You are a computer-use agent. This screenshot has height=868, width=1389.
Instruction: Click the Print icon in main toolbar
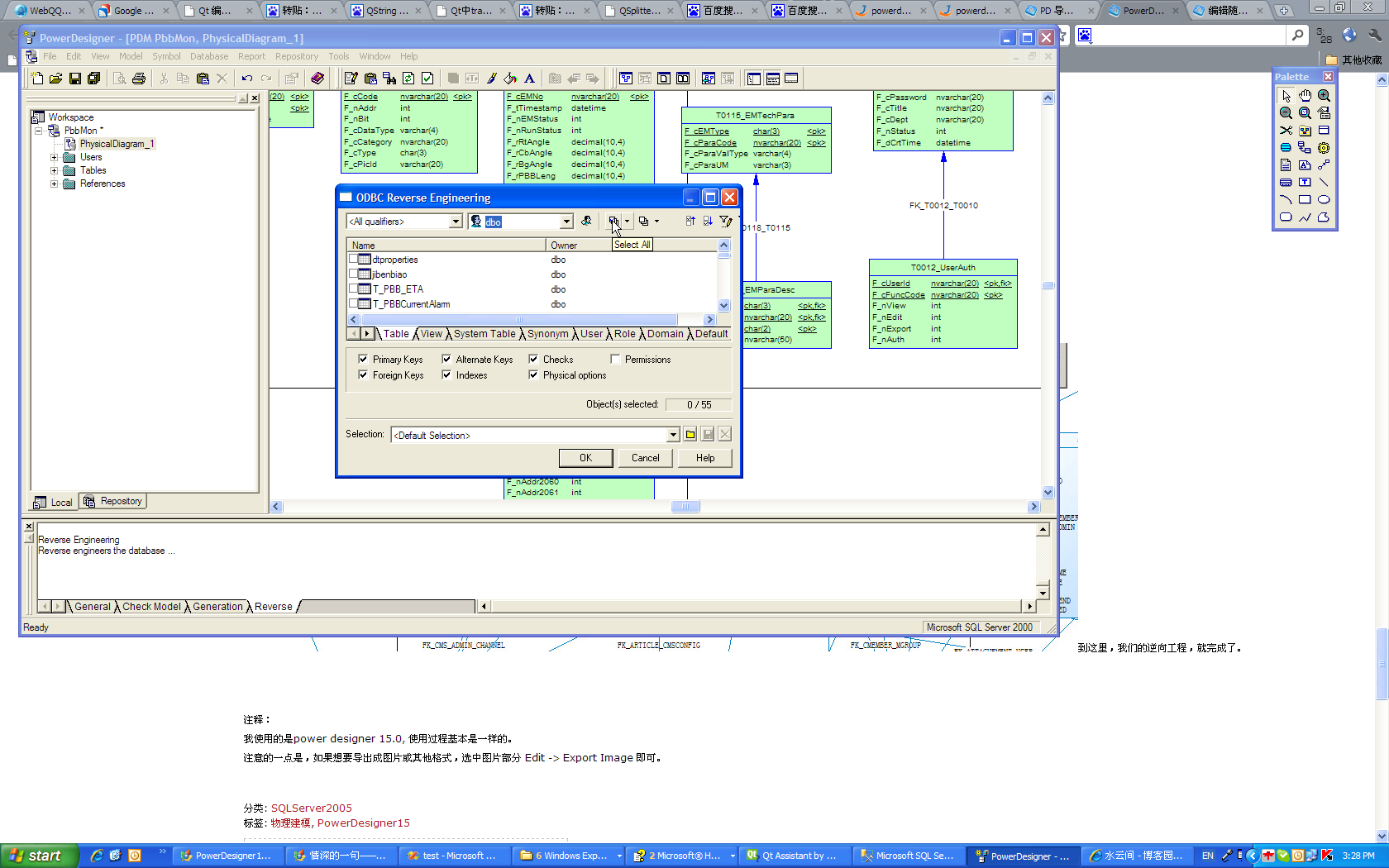coord(139,79)
